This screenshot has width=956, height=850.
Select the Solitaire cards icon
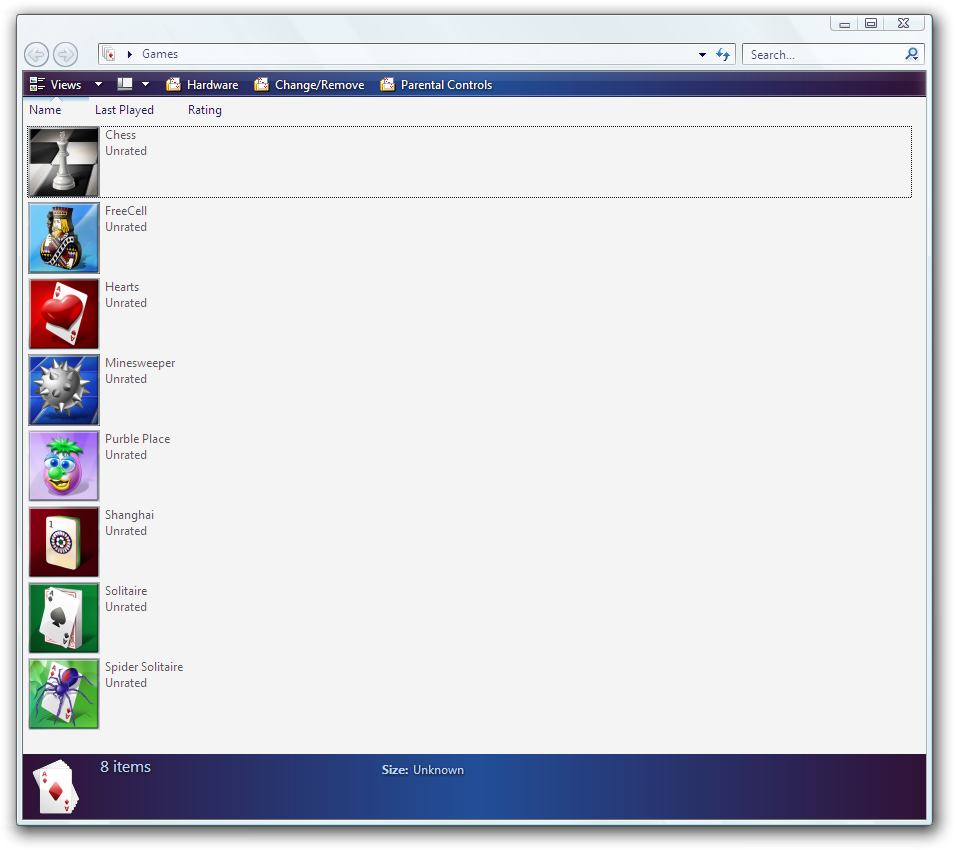[x=63, y=618]
